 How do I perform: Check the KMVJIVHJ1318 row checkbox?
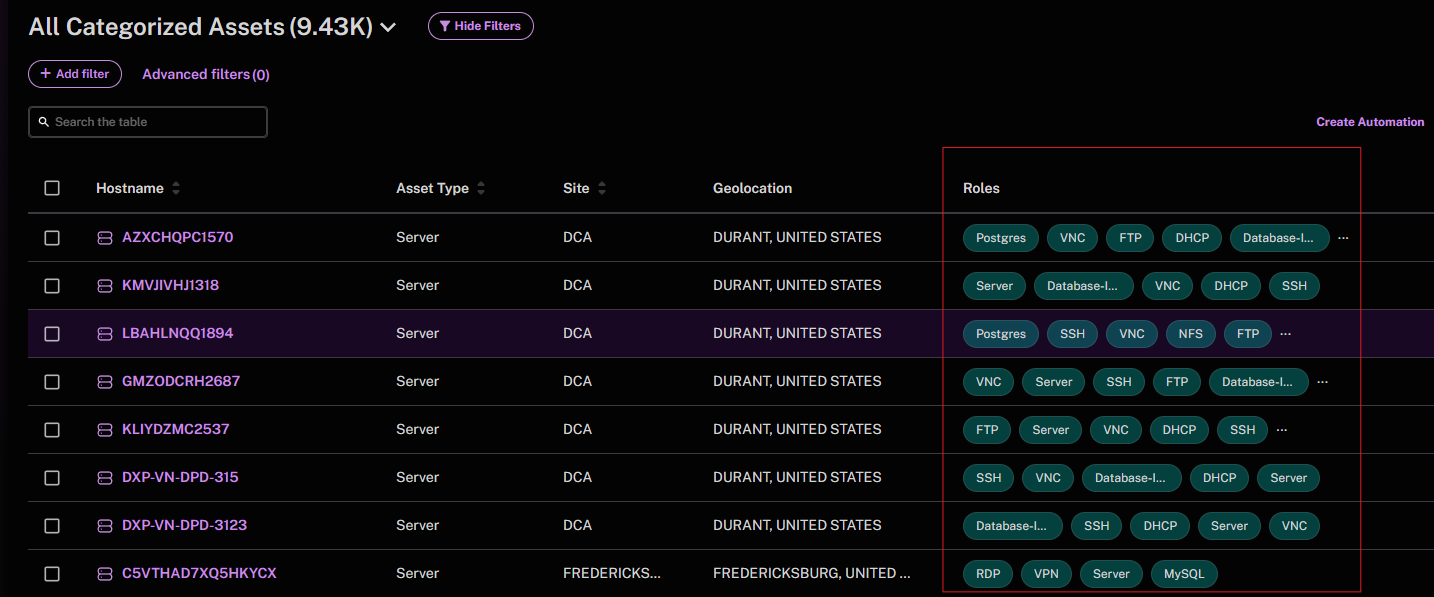(x=52, y=286)
